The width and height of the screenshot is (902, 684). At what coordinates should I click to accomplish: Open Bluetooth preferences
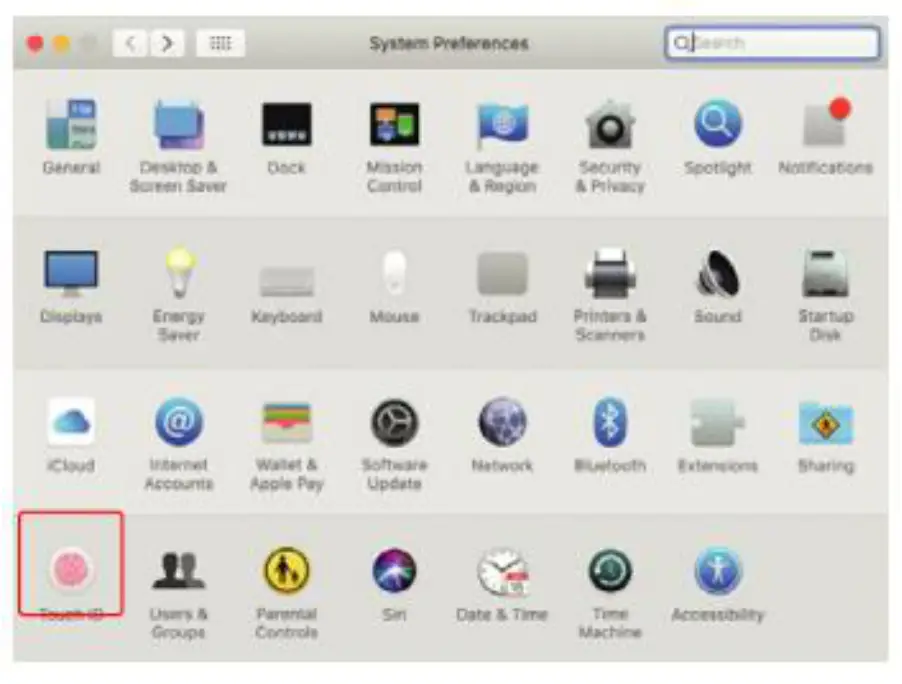pos(609,423)
